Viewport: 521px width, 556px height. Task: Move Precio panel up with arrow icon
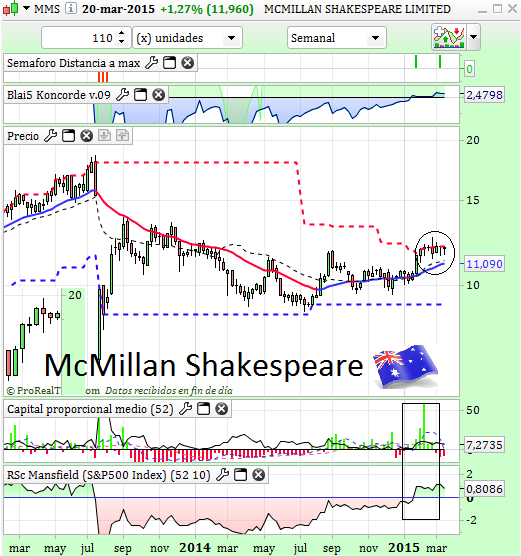[122, 135]
